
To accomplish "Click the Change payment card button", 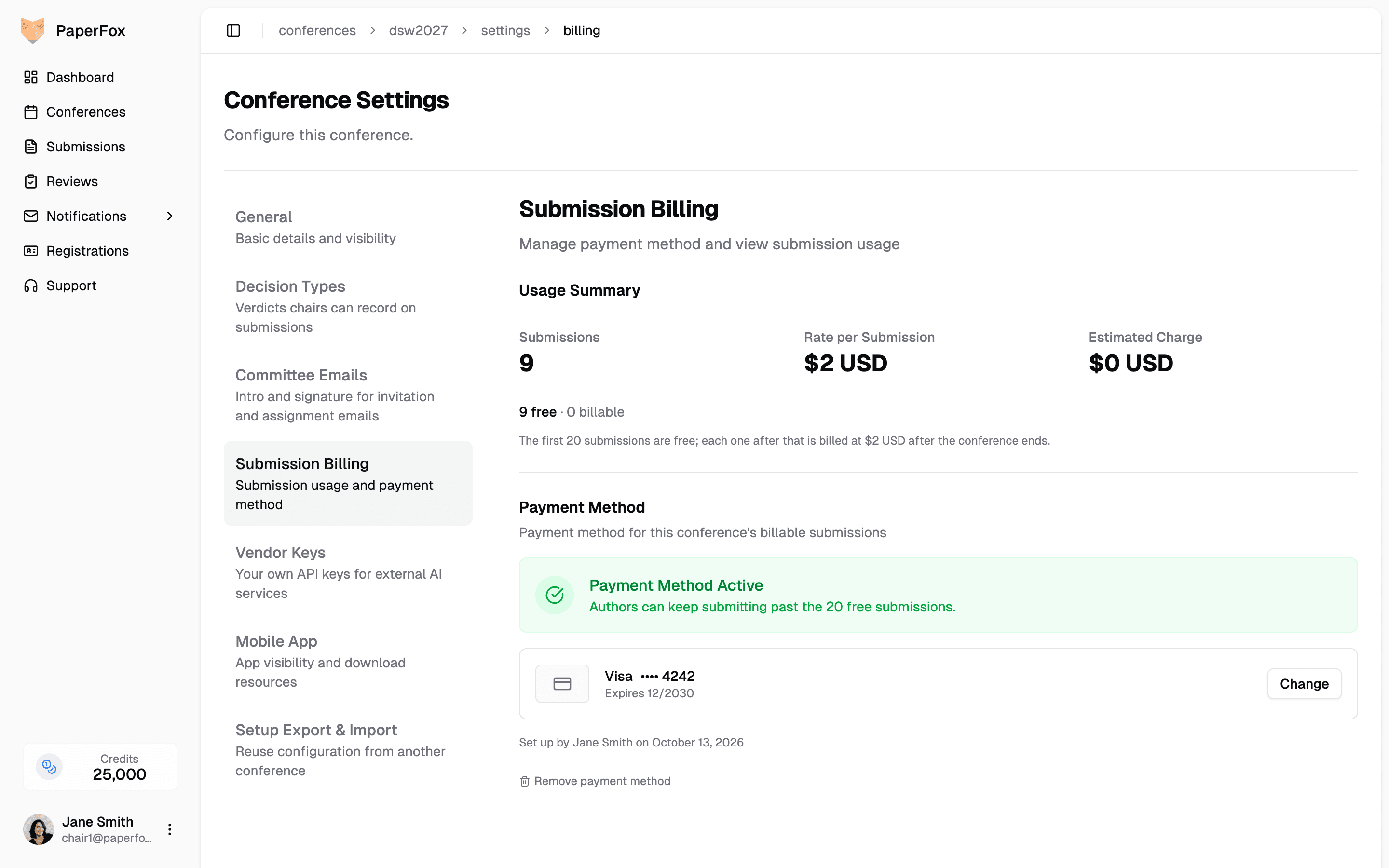I will point(1304,684).
